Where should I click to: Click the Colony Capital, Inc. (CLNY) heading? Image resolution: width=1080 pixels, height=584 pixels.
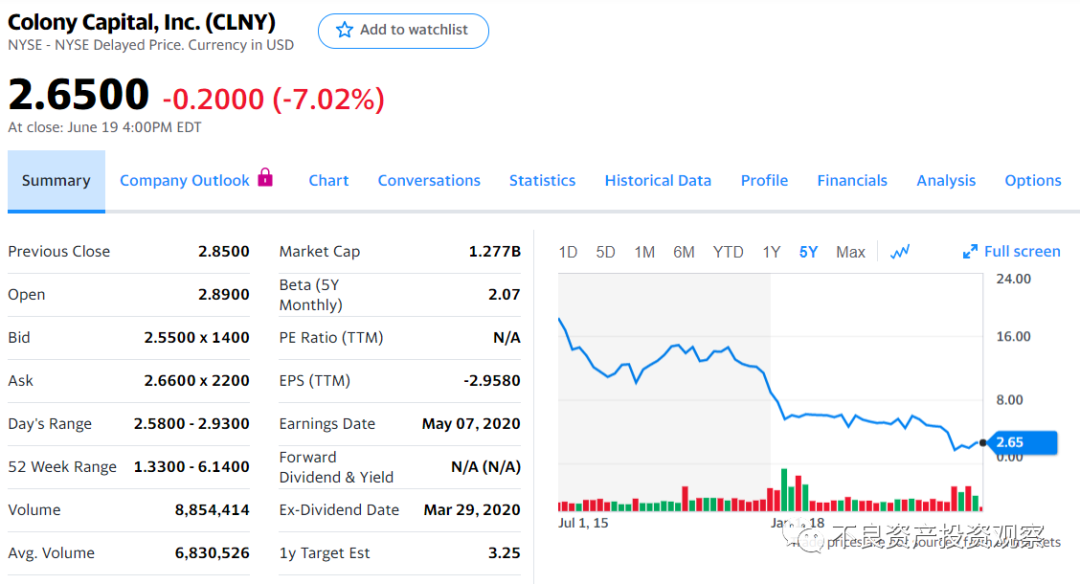[x=141, y=22]
